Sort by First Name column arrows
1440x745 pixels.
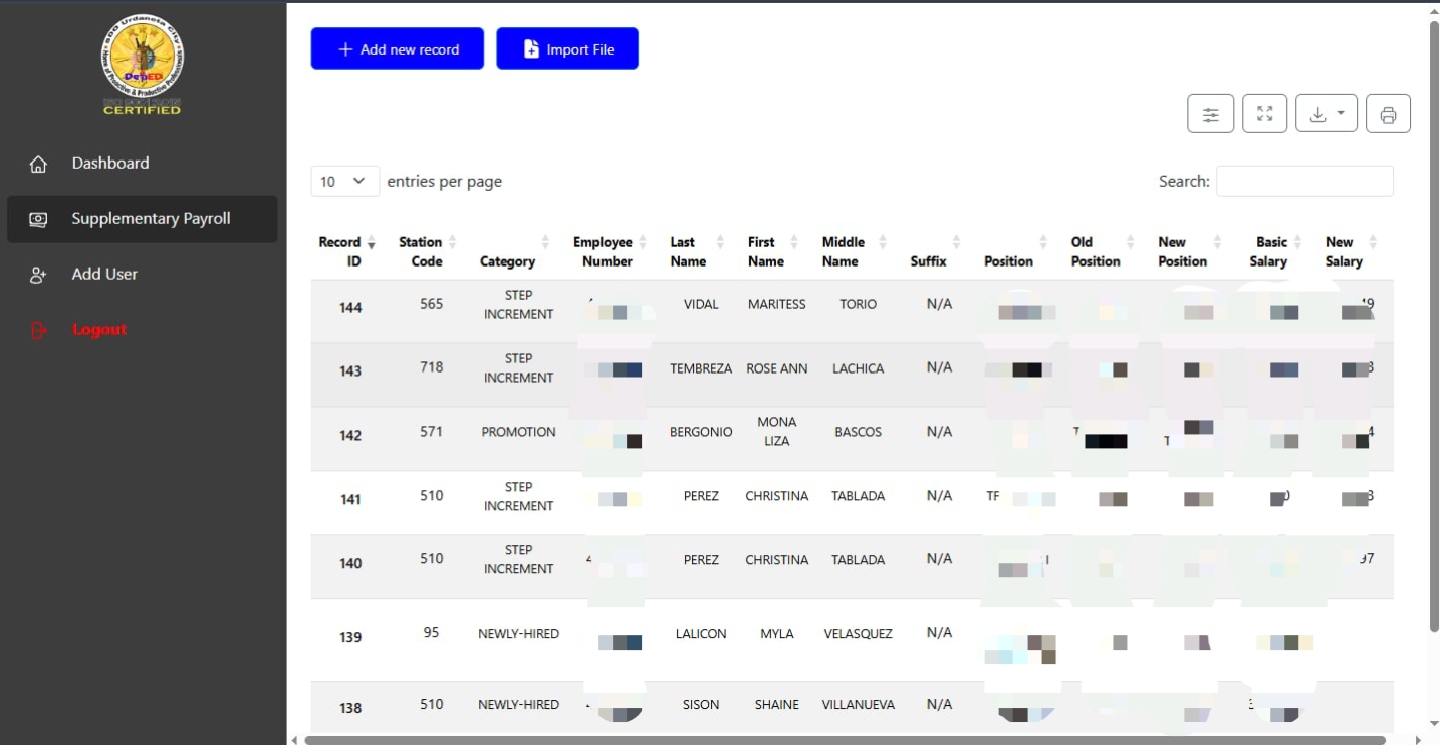pos(794,242)
